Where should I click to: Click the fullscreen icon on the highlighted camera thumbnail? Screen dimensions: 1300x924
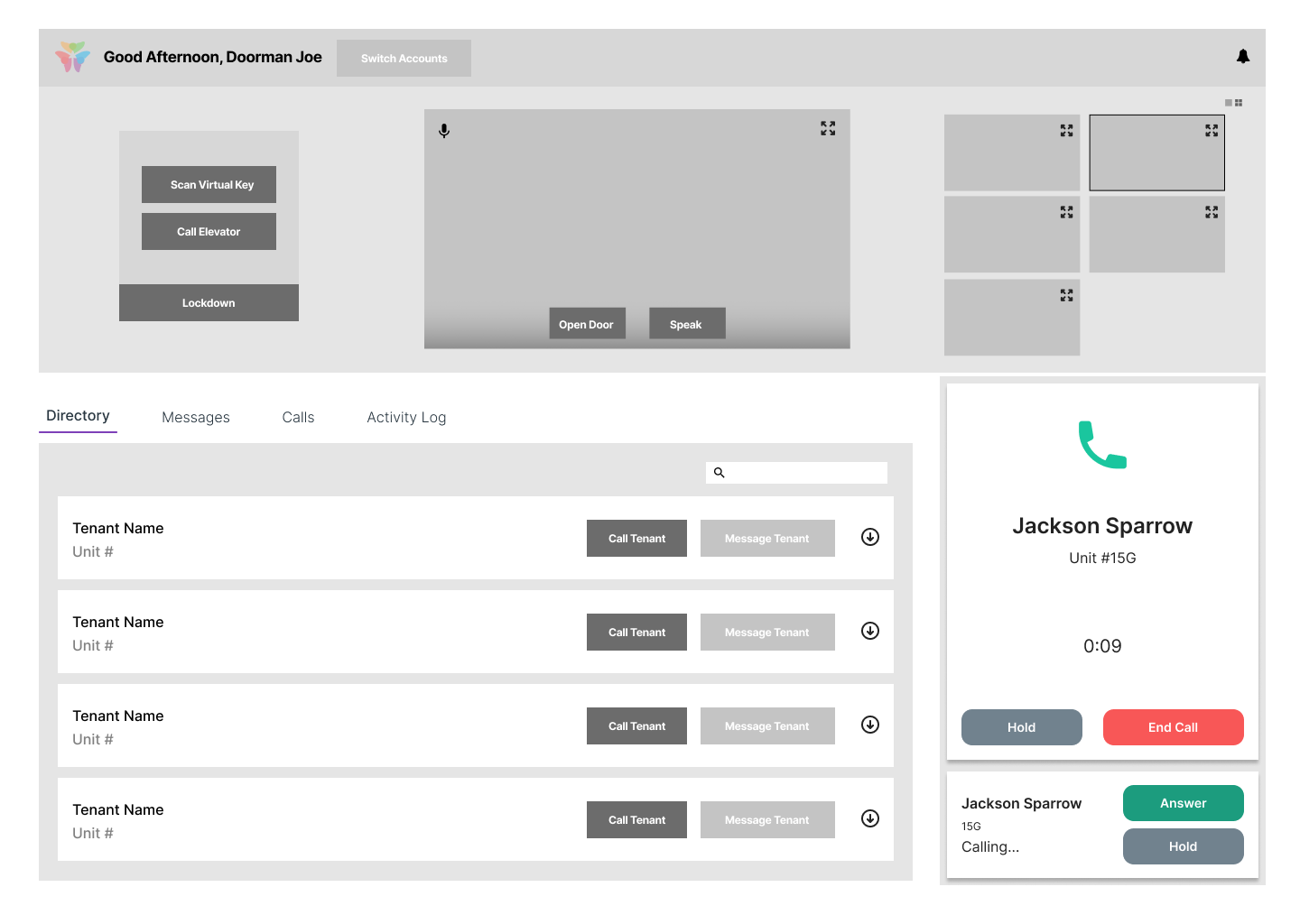[1212, 131]
